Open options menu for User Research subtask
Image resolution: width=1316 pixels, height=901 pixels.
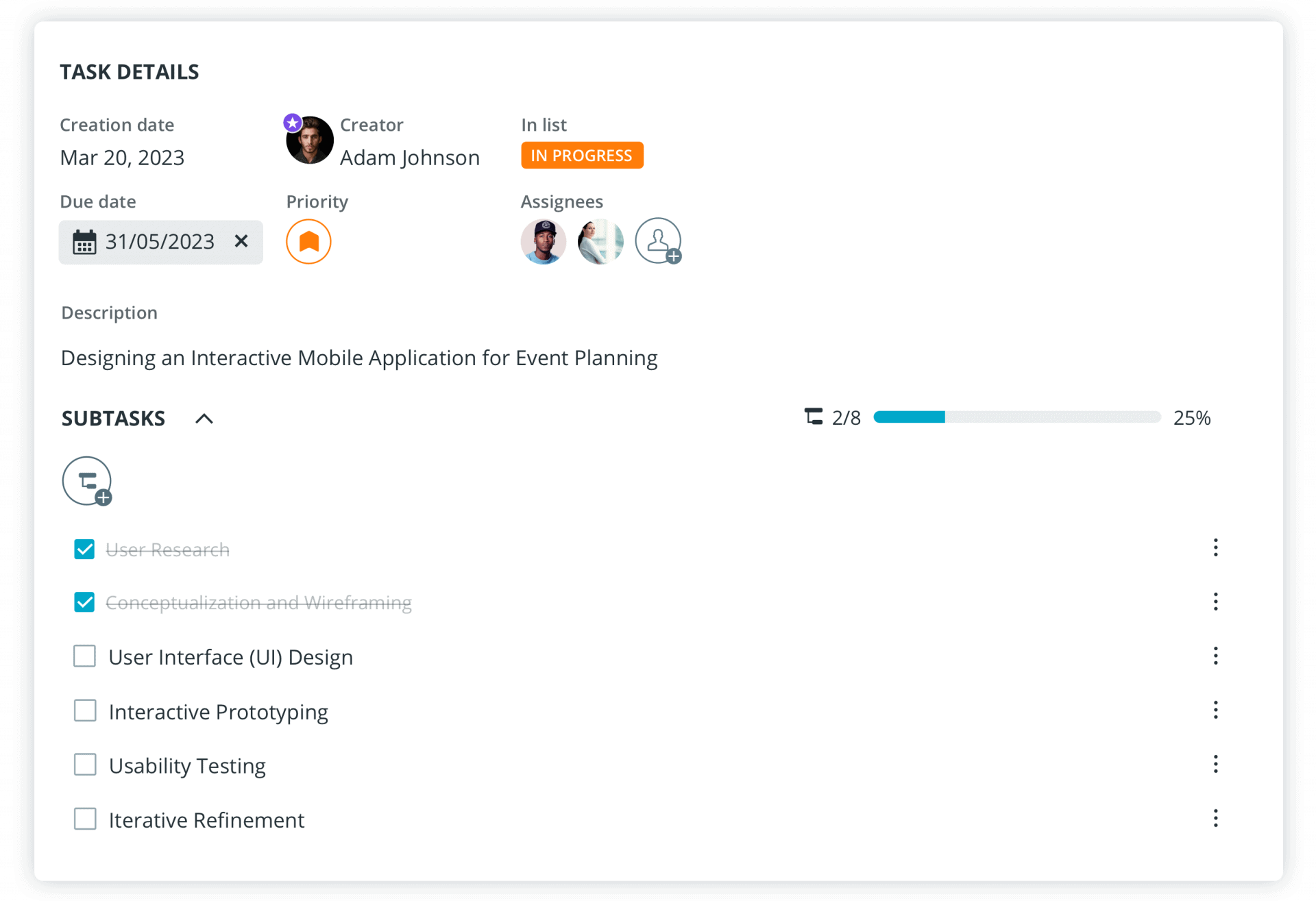1215,547
